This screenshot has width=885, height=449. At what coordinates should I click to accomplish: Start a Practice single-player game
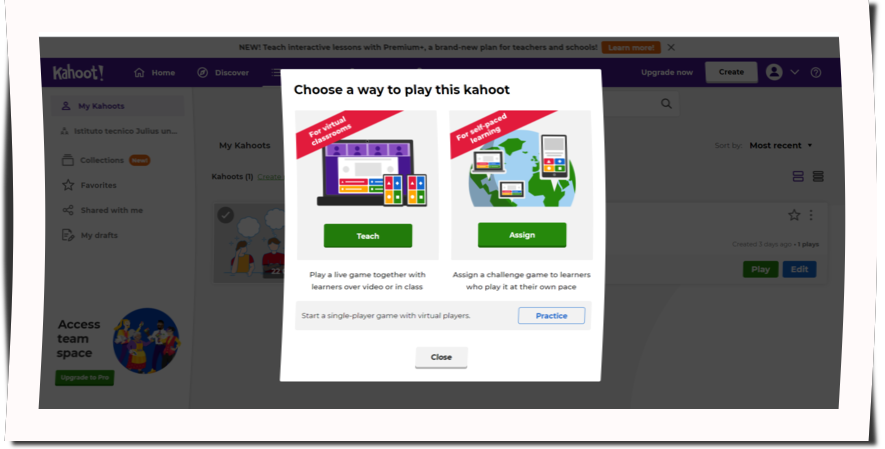click(x=551, y=316)
